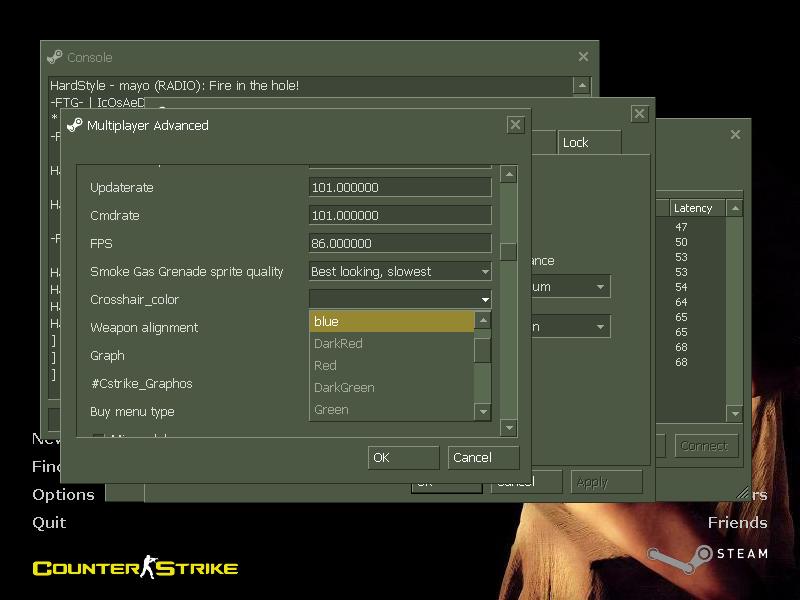This screenshot has height=600, width=800.
Task: Open the lower partly hidden dropdown in Options
Action: click(x=570, y=327)
